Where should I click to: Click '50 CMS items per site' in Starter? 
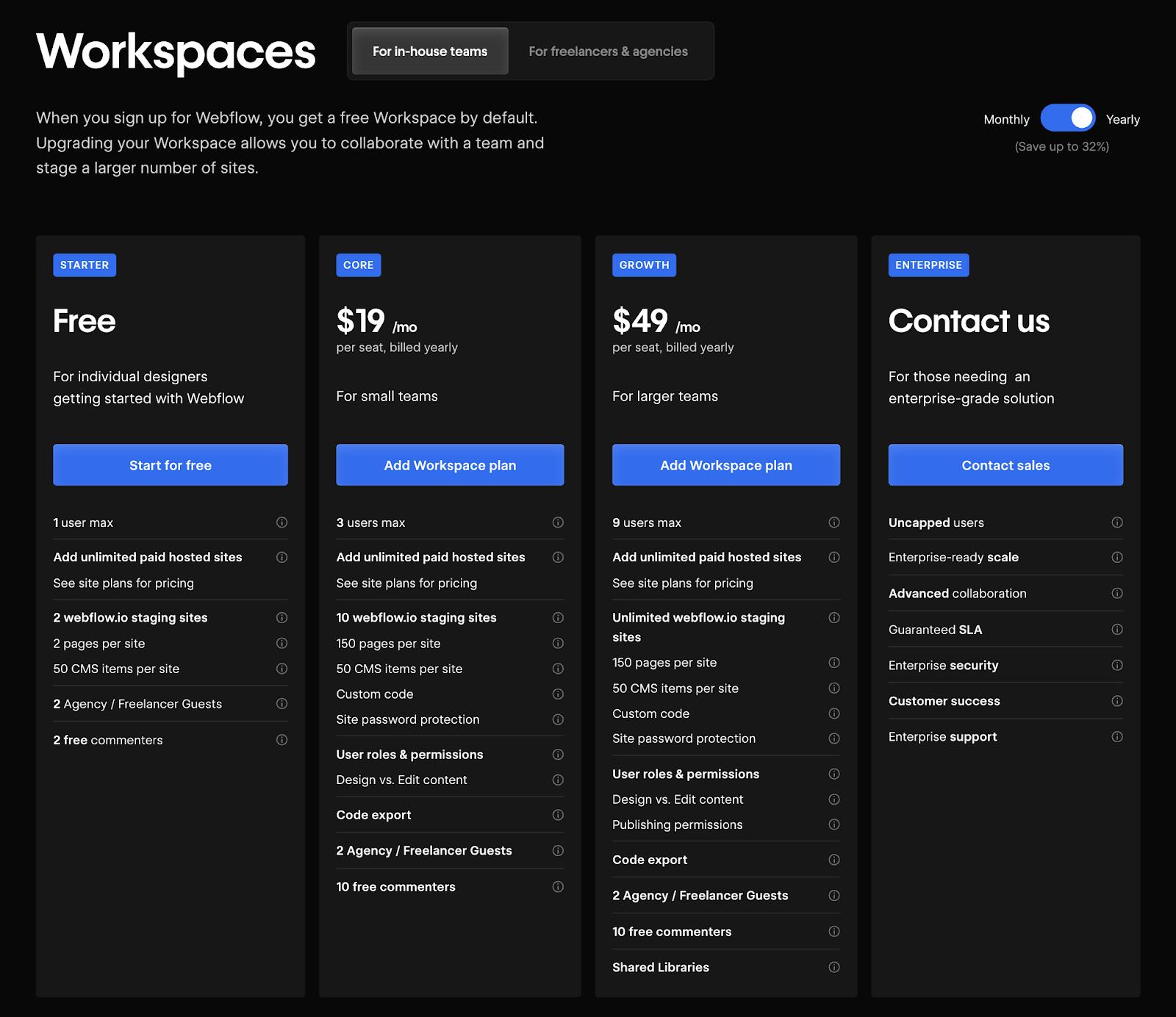(x=116, y=669)
